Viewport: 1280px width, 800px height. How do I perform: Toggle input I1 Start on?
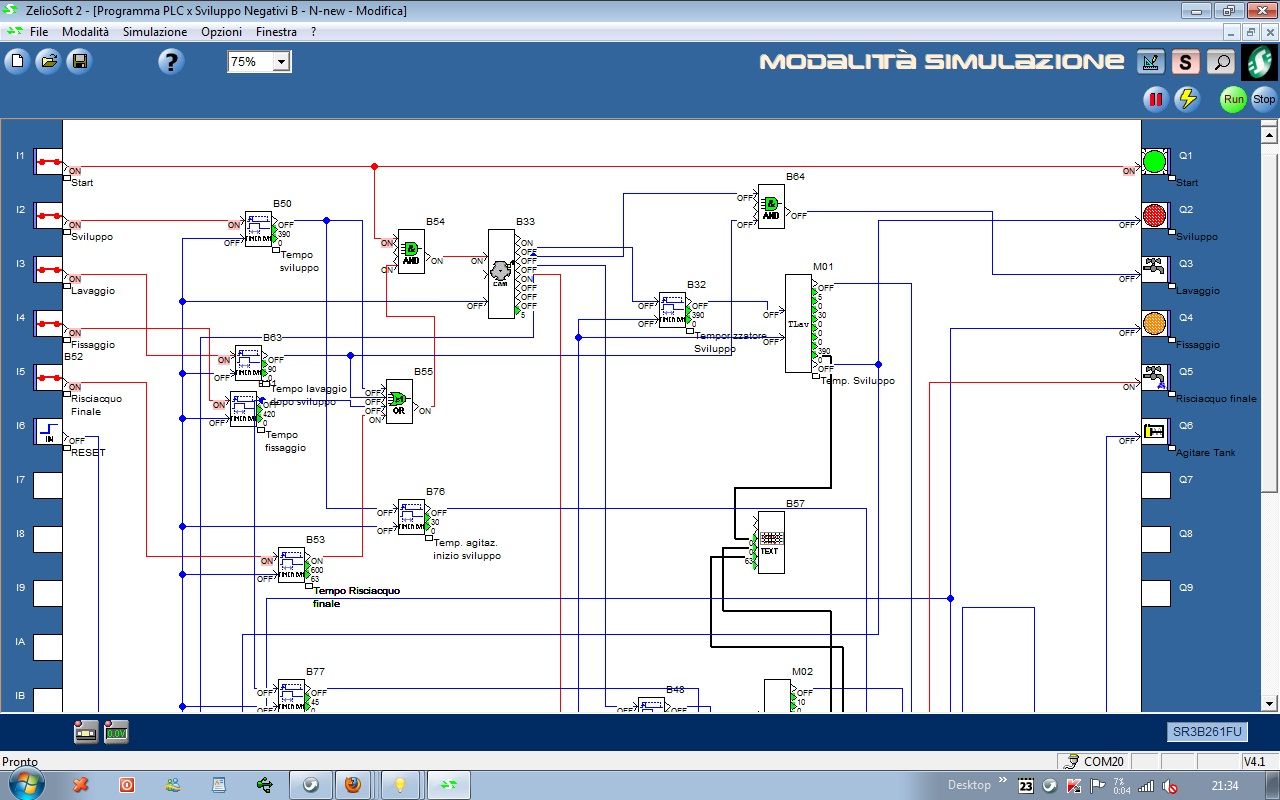48,163
